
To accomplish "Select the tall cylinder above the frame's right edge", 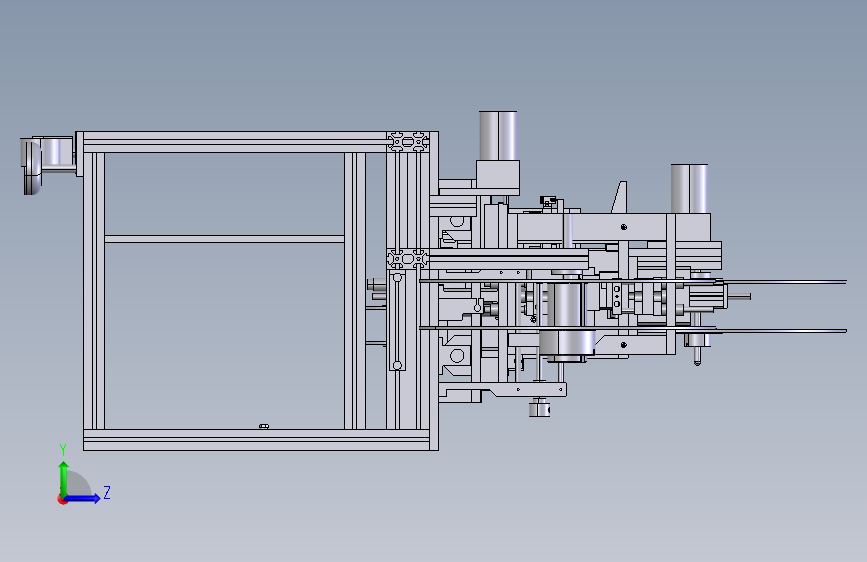I will 498,136.
